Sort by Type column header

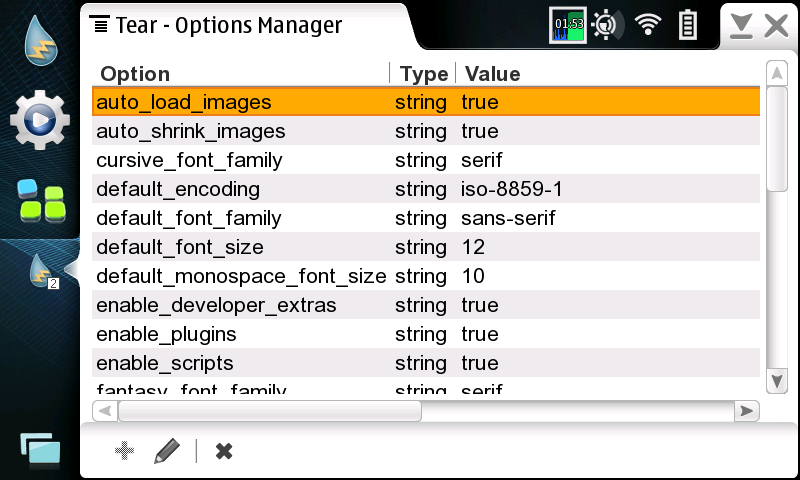pyautogui.click(x=423, y=74)
